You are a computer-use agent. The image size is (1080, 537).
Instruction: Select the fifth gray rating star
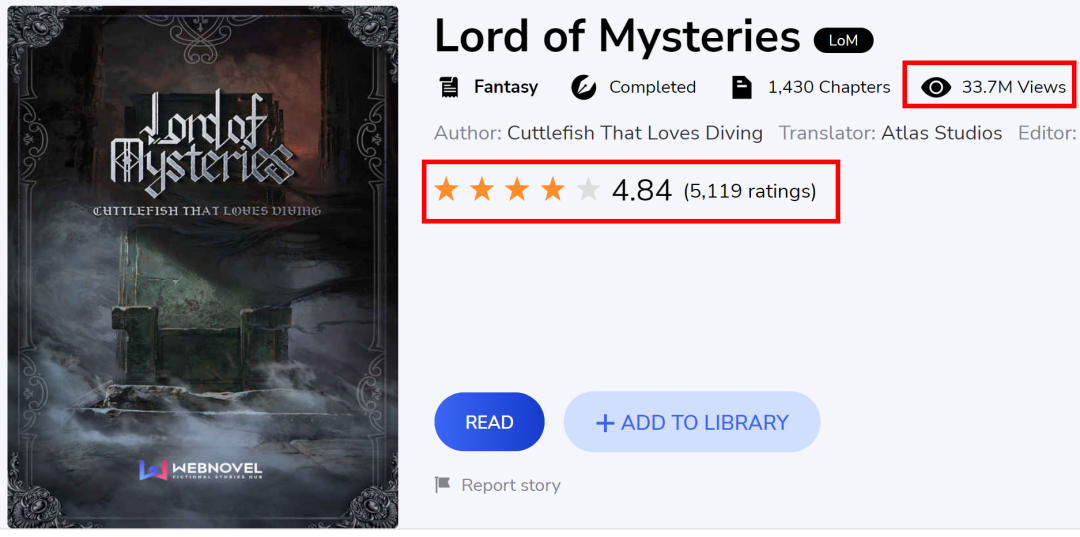[588, 189]
